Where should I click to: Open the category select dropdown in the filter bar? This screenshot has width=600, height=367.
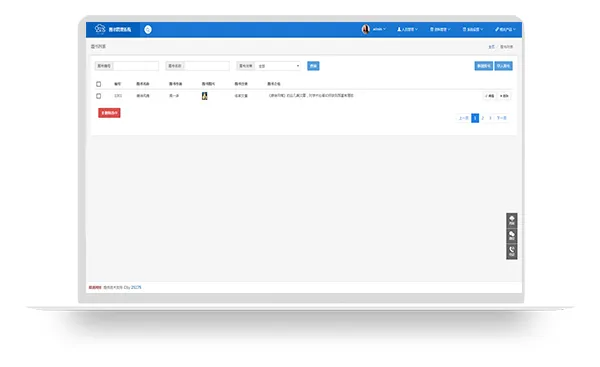(x=278, y=66)
